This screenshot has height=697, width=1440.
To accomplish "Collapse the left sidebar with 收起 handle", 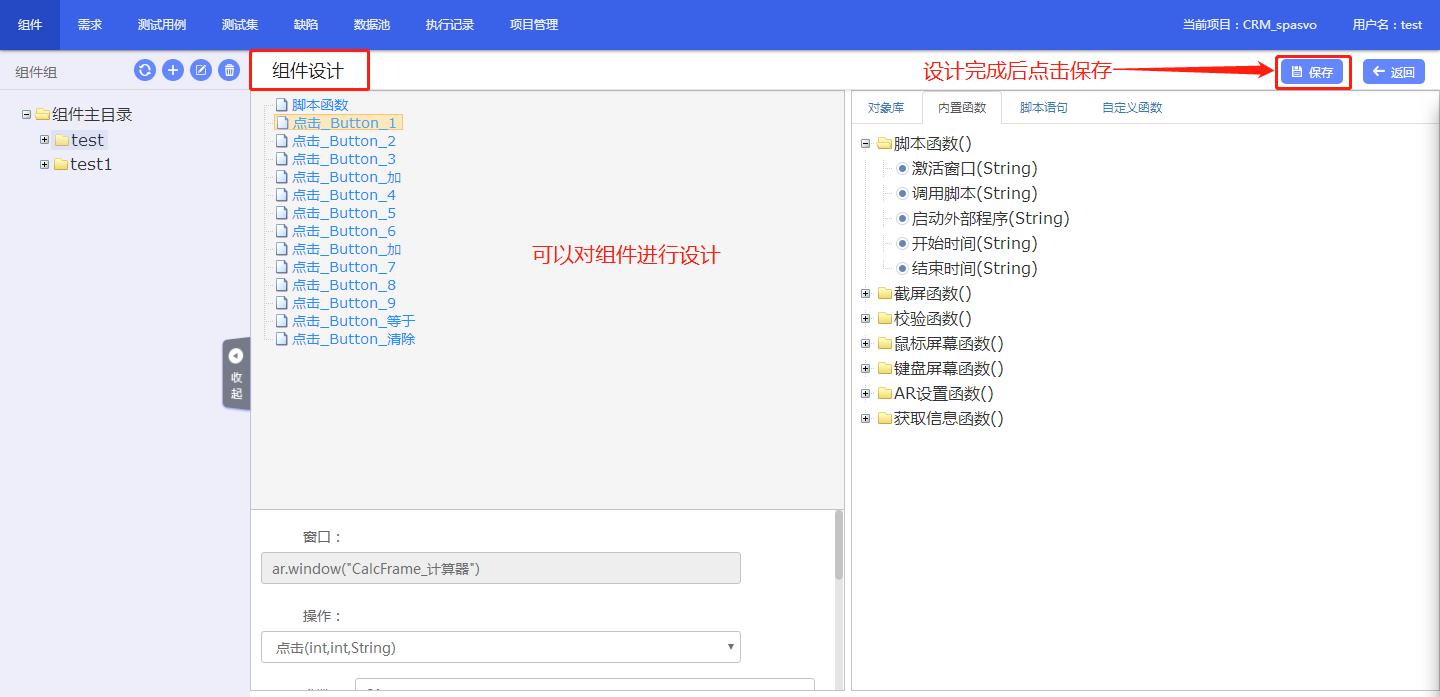I will (x=236, y=373).
